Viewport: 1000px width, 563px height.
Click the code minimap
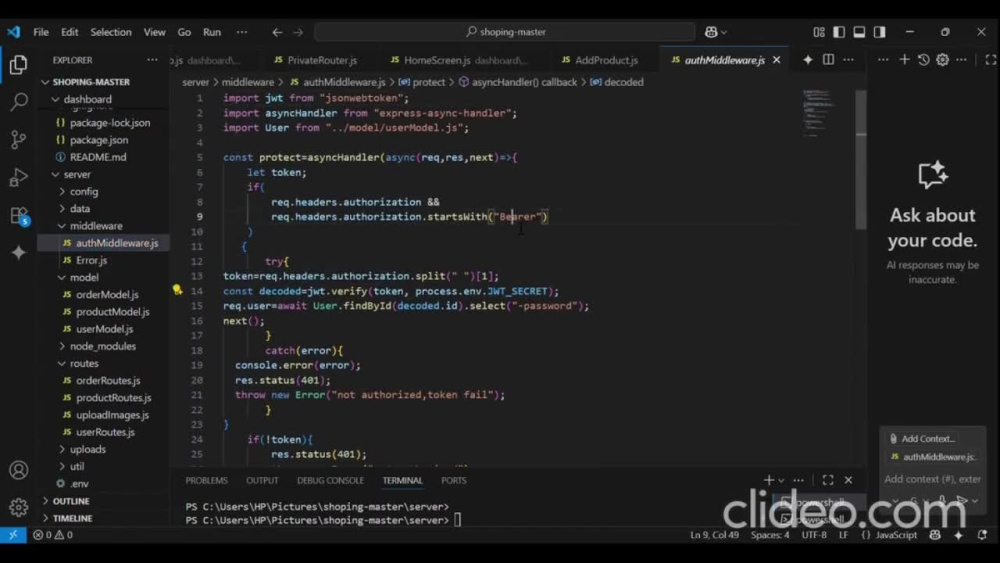pyautogui.click(x=820, y=115)
